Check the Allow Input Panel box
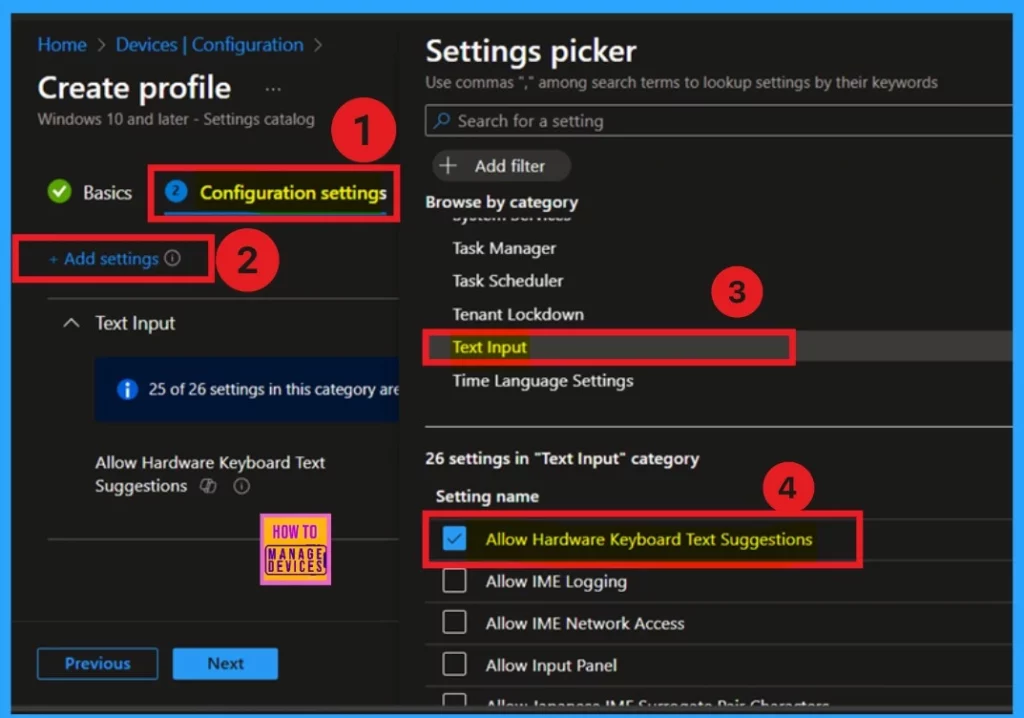 [454, 664]
